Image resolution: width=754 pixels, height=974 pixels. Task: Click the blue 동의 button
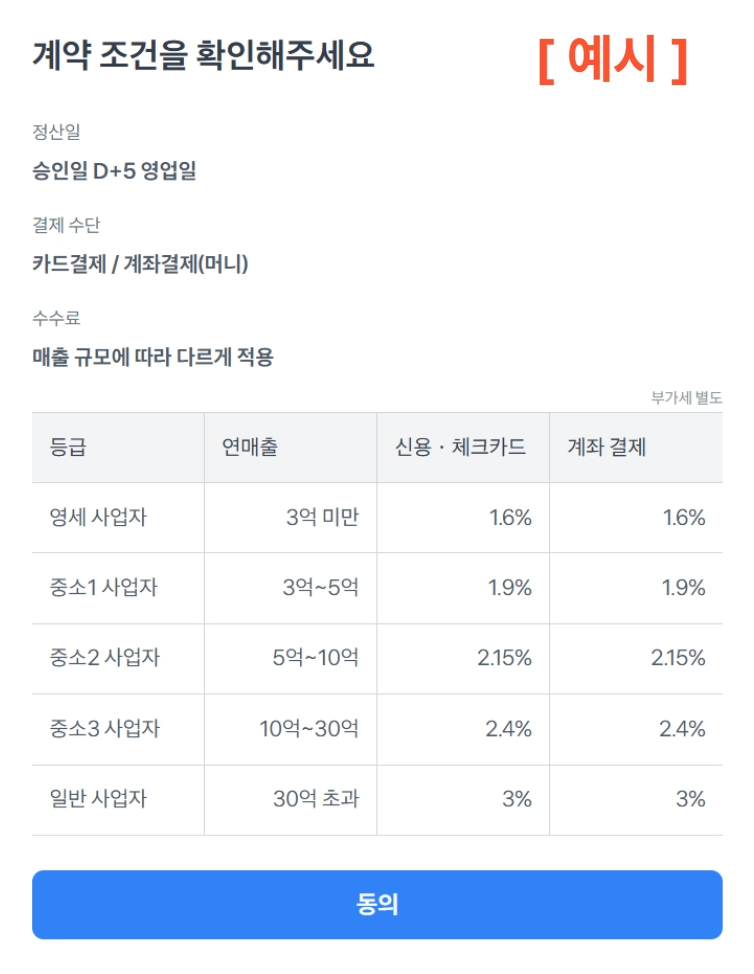pyautogui.click(x=377, y=904)
